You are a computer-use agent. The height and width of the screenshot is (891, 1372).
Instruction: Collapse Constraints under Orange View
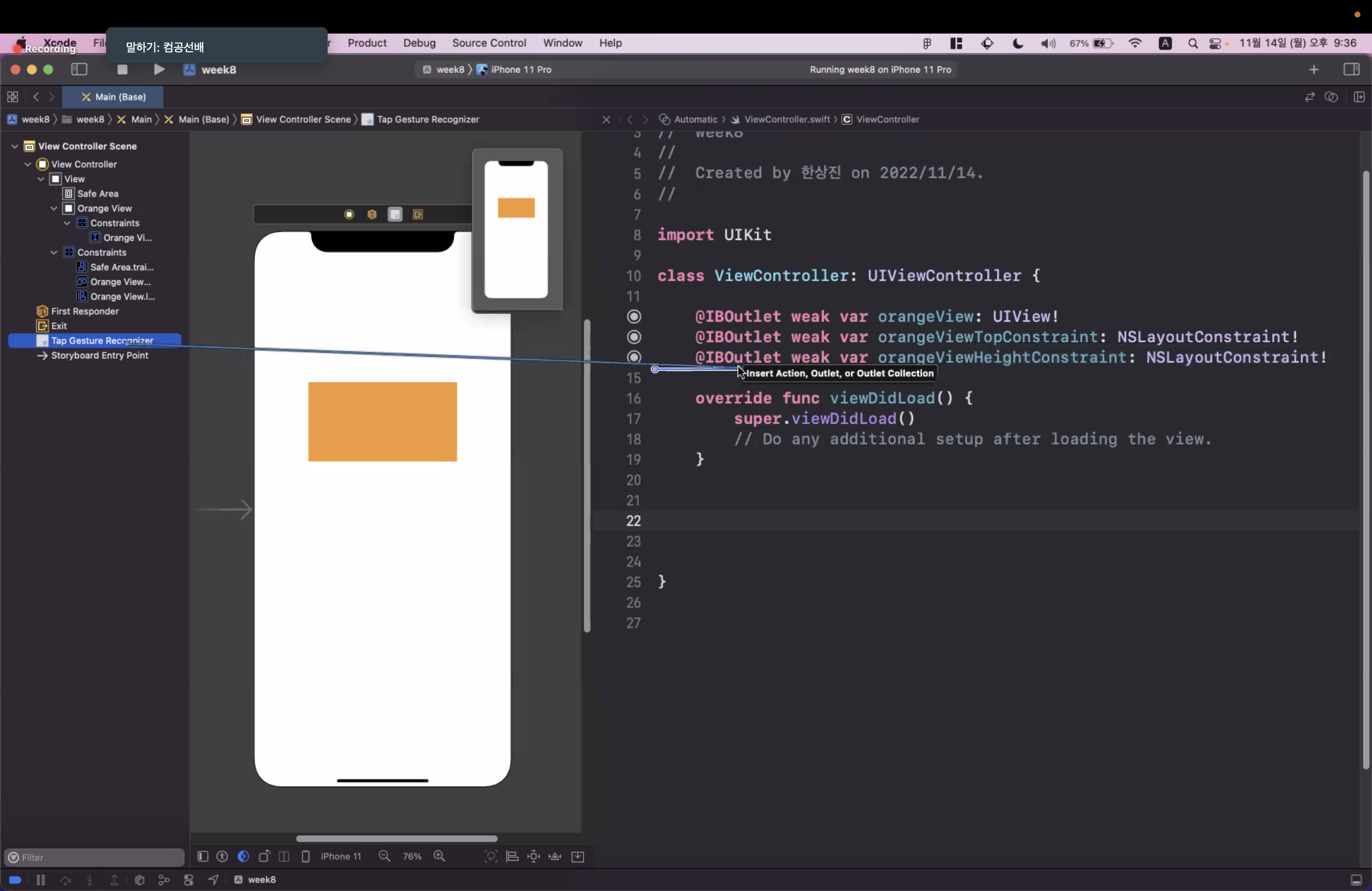point(67,223)
